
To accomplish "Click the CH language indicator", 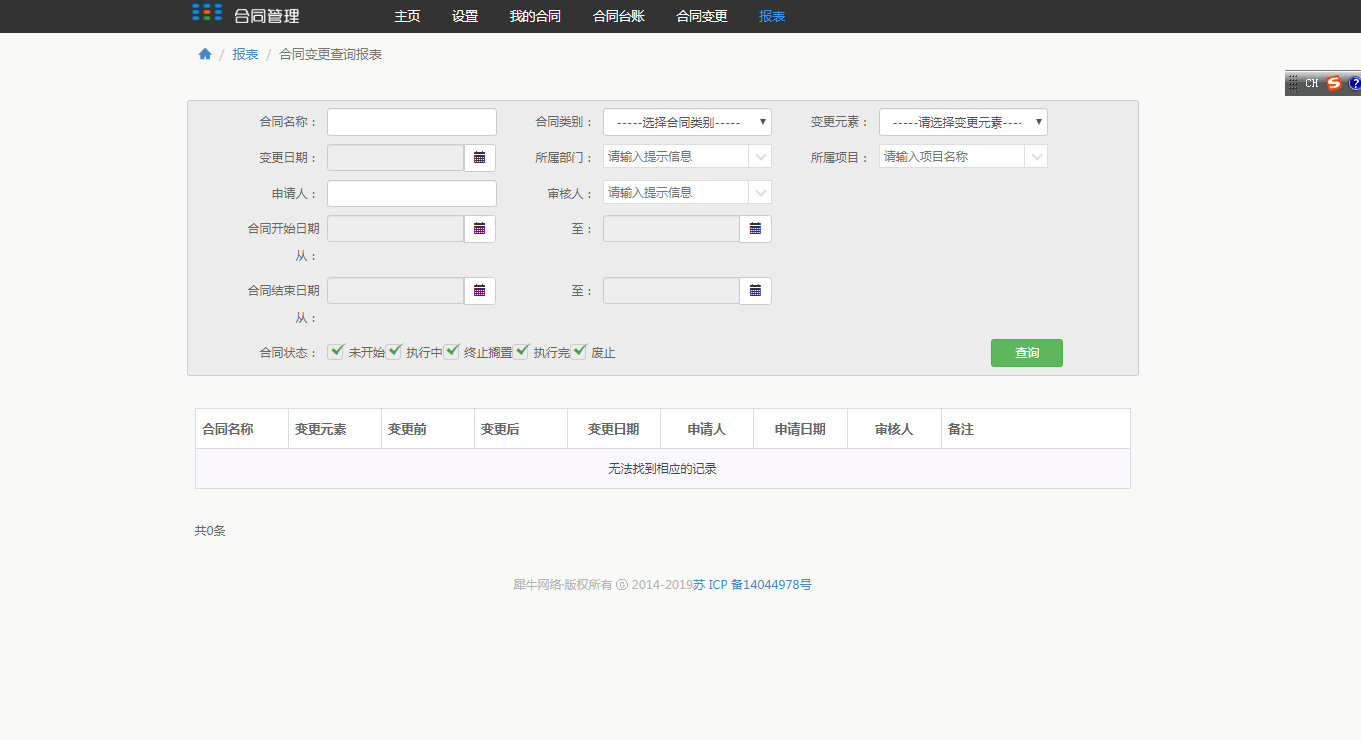I will [1312, 84].
